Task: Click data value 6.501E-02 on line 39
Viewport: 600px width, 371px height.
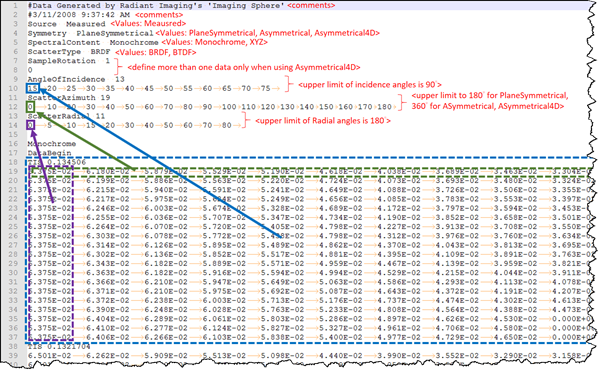Action: pos(49,355)
